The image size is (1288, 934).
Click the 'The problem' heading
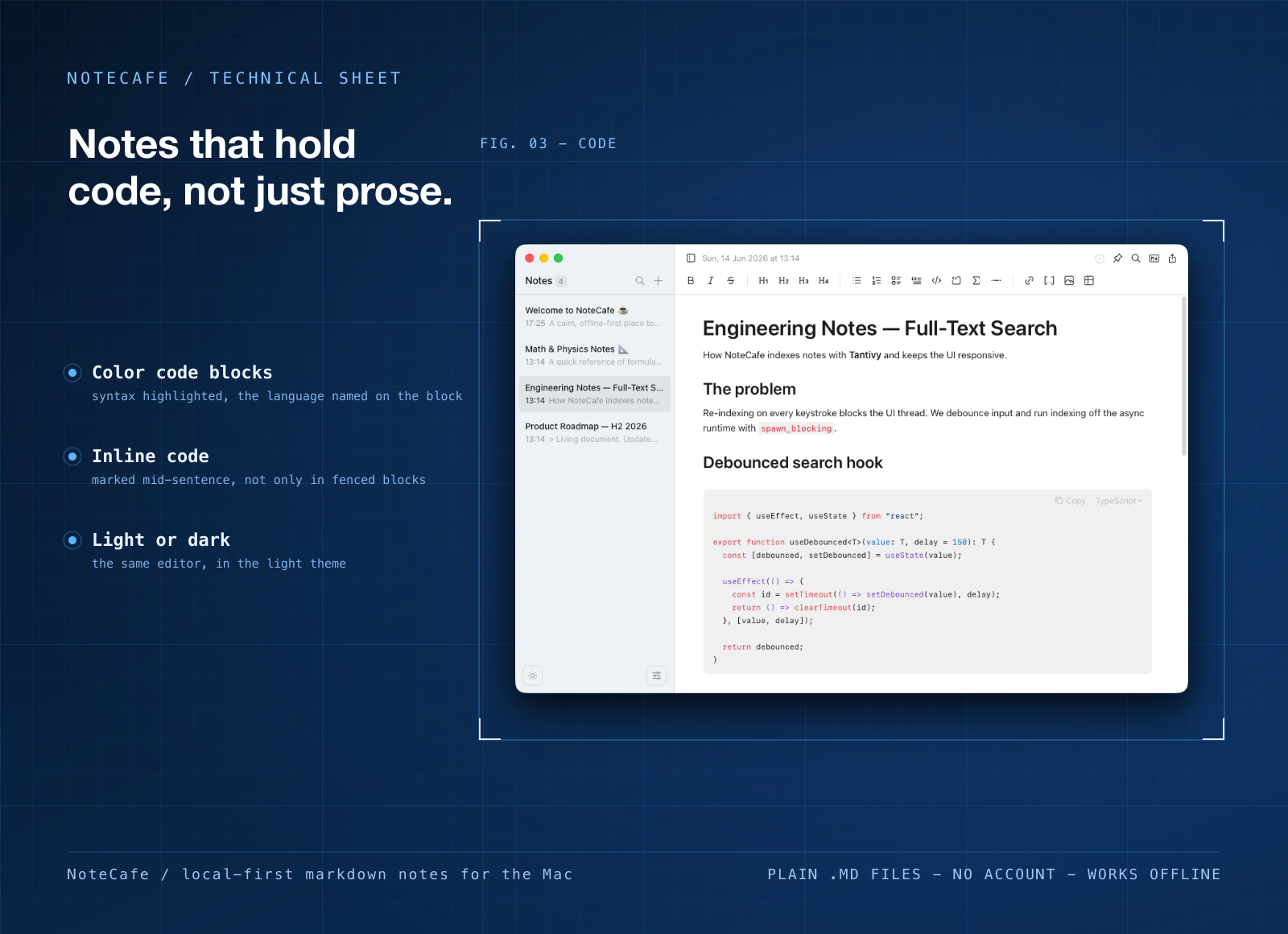pyautogui.click(x=749, y=389)
